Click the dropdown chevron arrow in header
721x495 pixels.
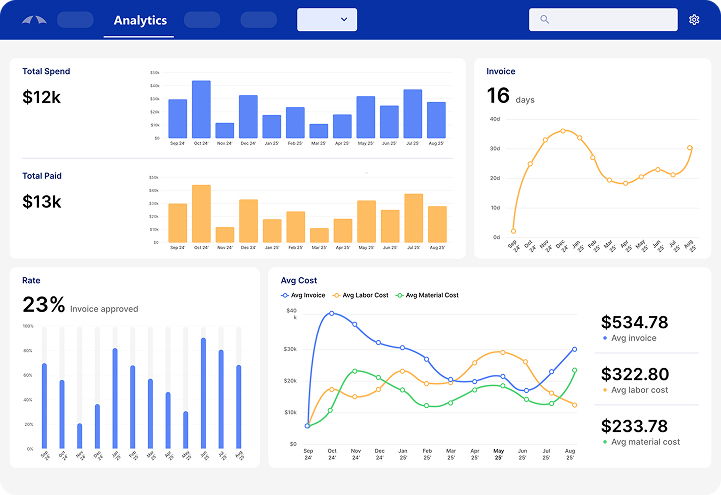345,19
